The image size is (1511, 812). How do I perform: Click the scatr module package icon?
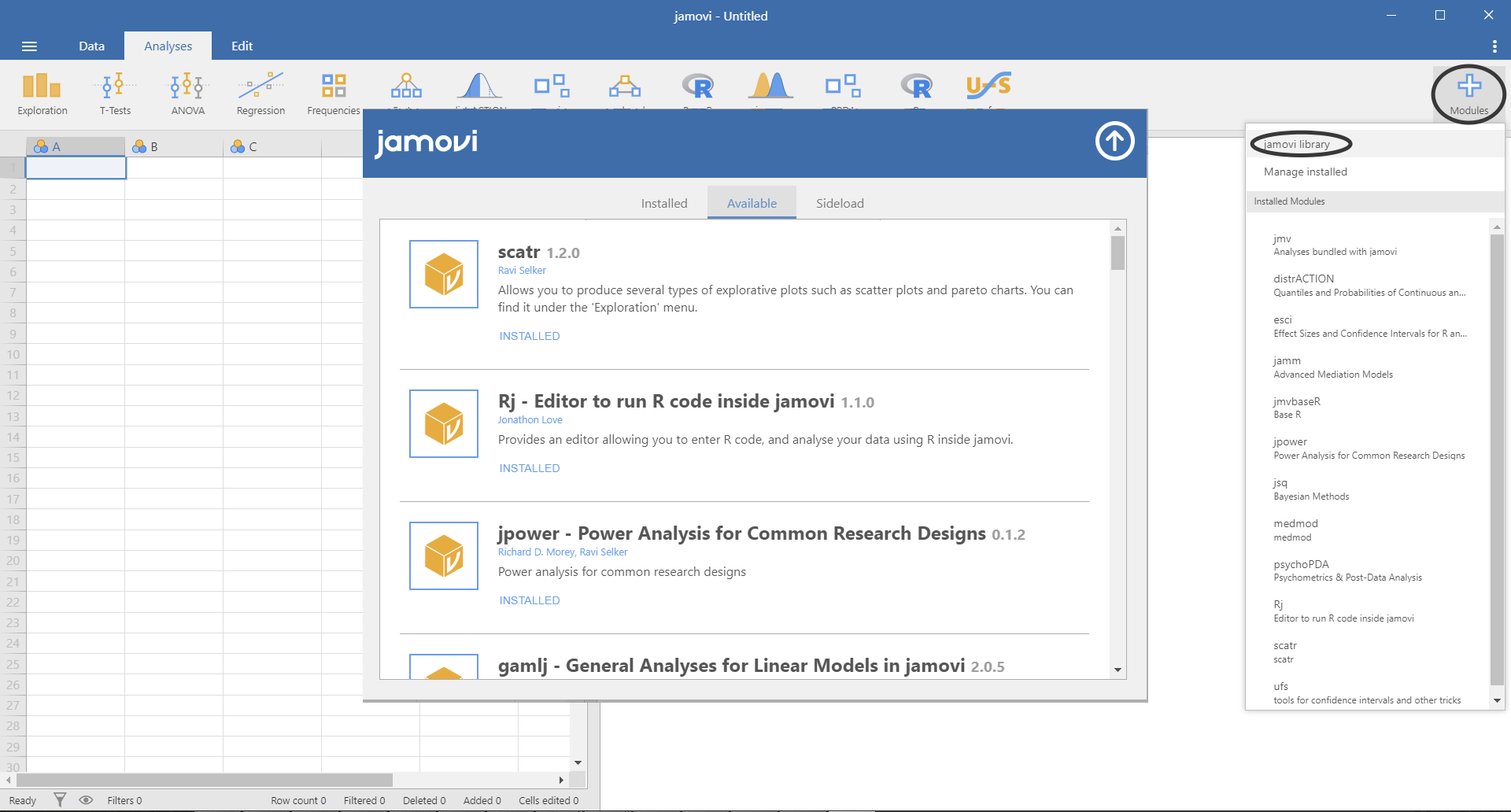(x=444, y=274)
